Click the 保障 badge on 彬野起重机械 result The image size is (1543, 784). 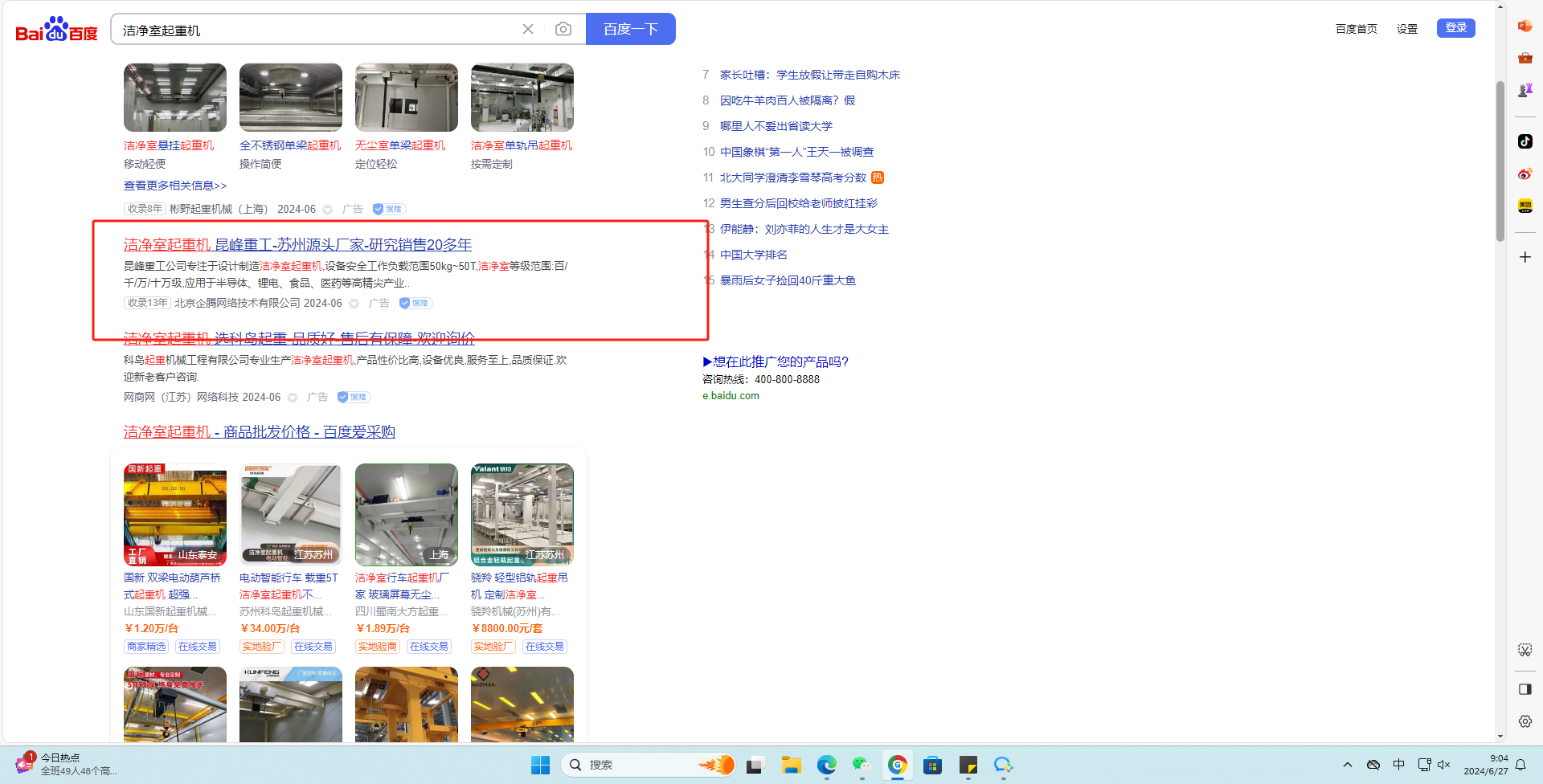click(x=388, y=209)
